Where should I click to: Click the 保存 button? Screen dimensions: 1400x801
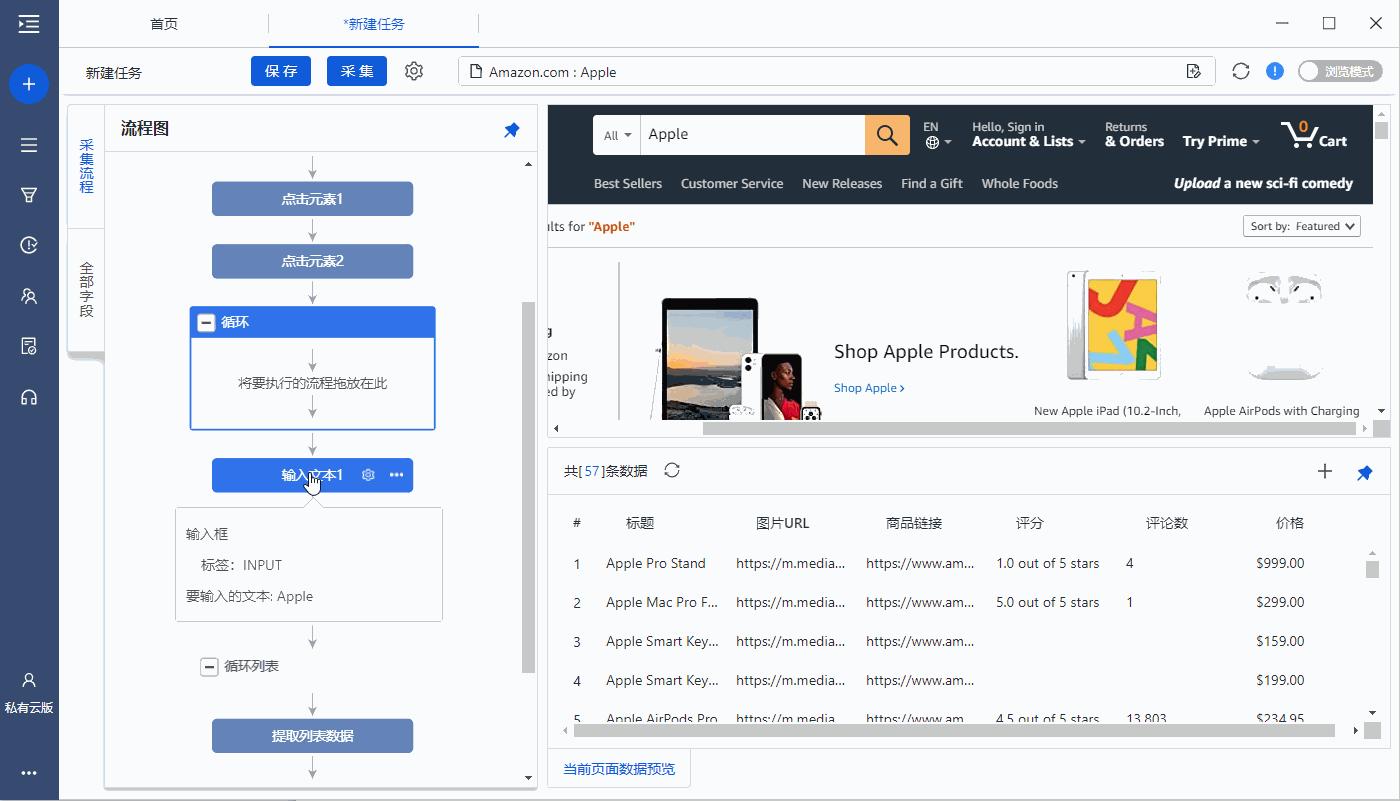(281, 71)
